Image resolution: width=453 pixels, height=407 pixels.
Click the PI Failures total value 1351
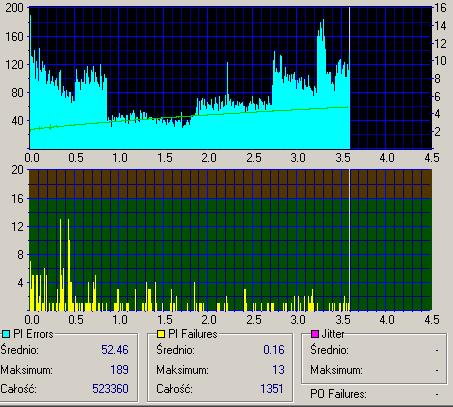click(272, 389)
